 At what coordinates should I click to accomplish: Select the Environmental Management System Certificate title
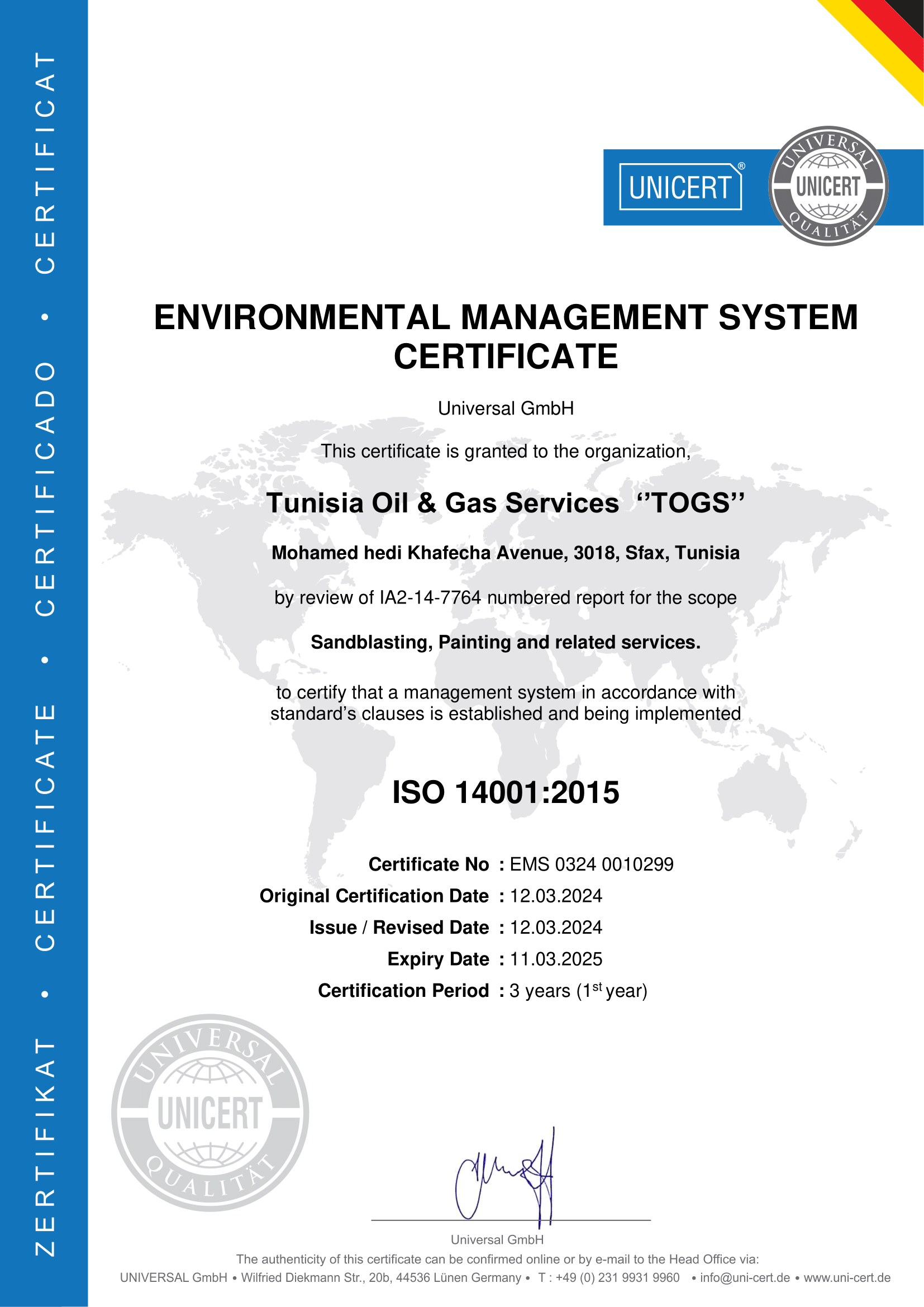[x=505, y=336]
